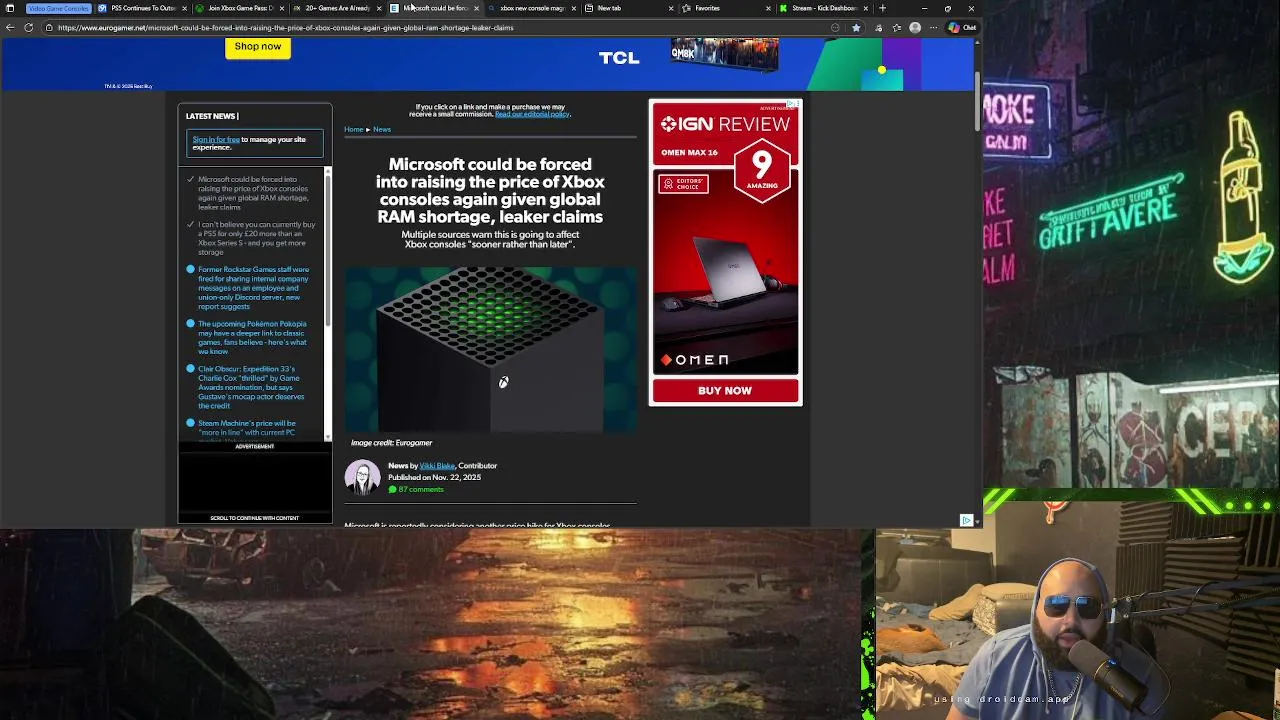Open the favorites list icon

tap(896, 28)
